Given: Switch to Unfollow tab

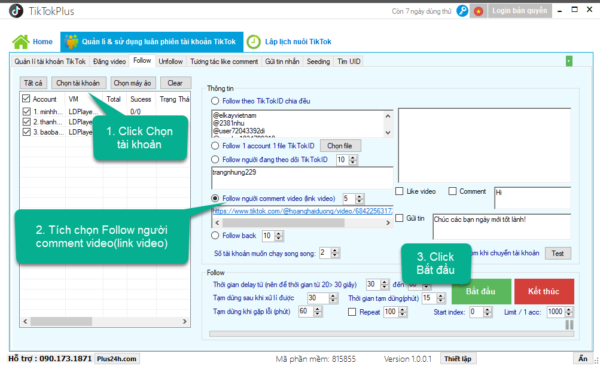Looking at the screenshot, I should (x=171, y=61).
